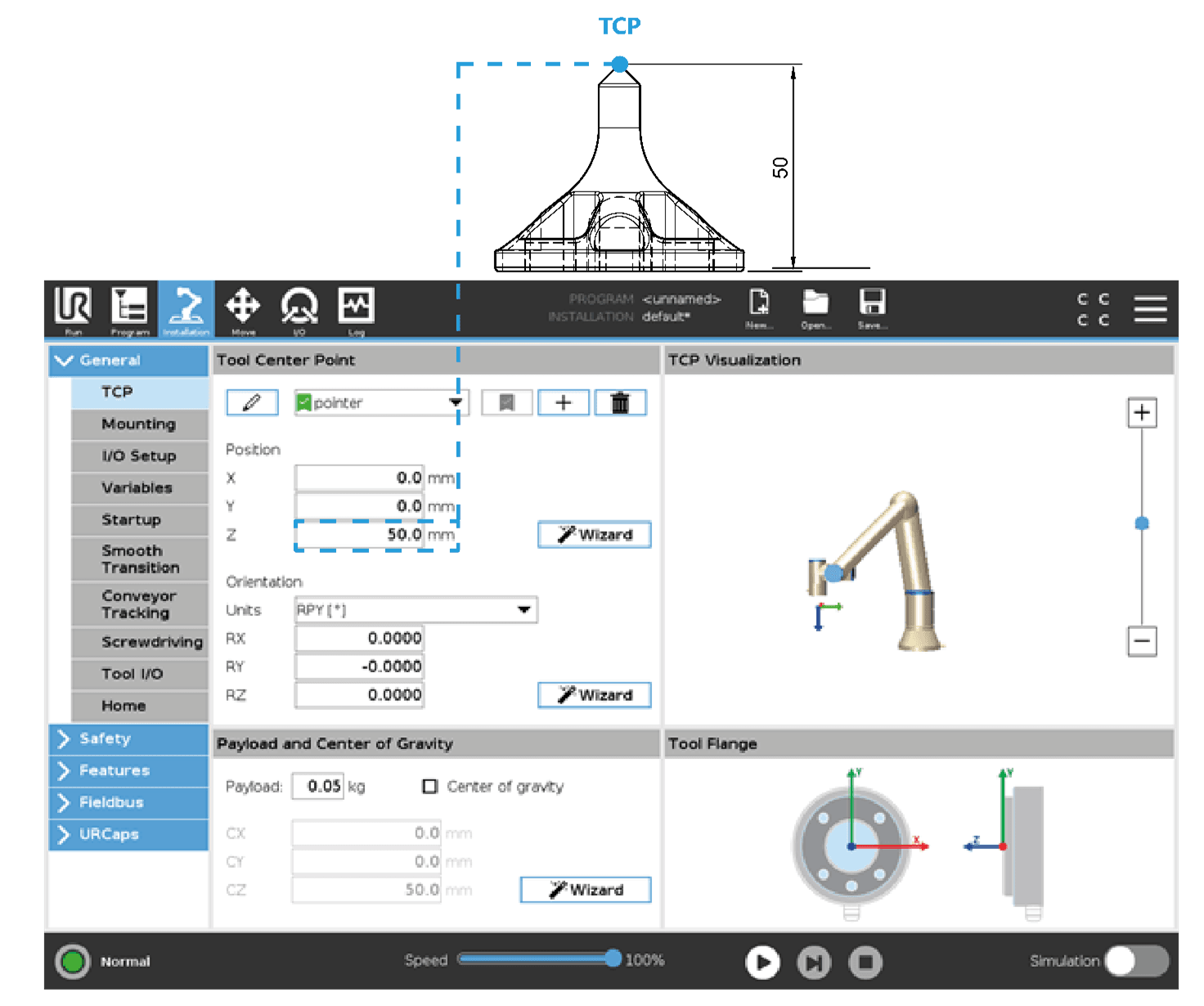Screen dimensions: 1204x1006
Task: Click the Save installation icon
Action: pos(873,306)
